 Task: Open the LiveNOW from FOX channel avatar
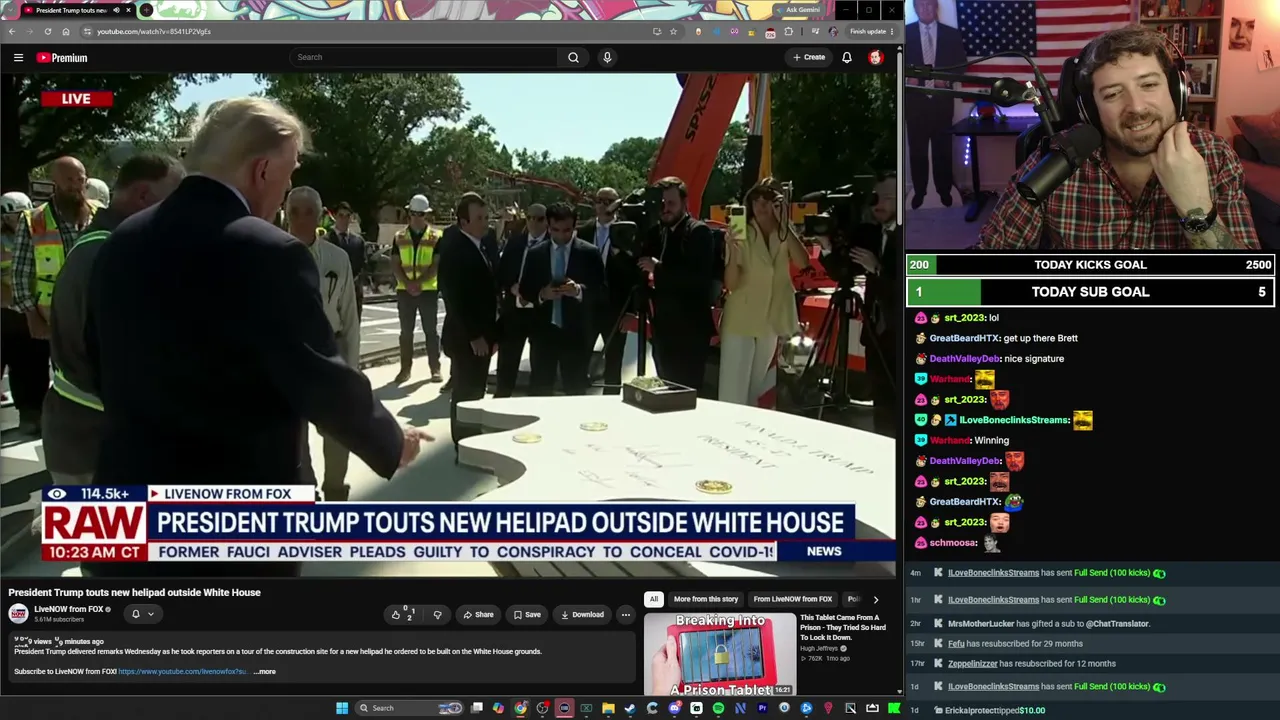pos(18,613)
